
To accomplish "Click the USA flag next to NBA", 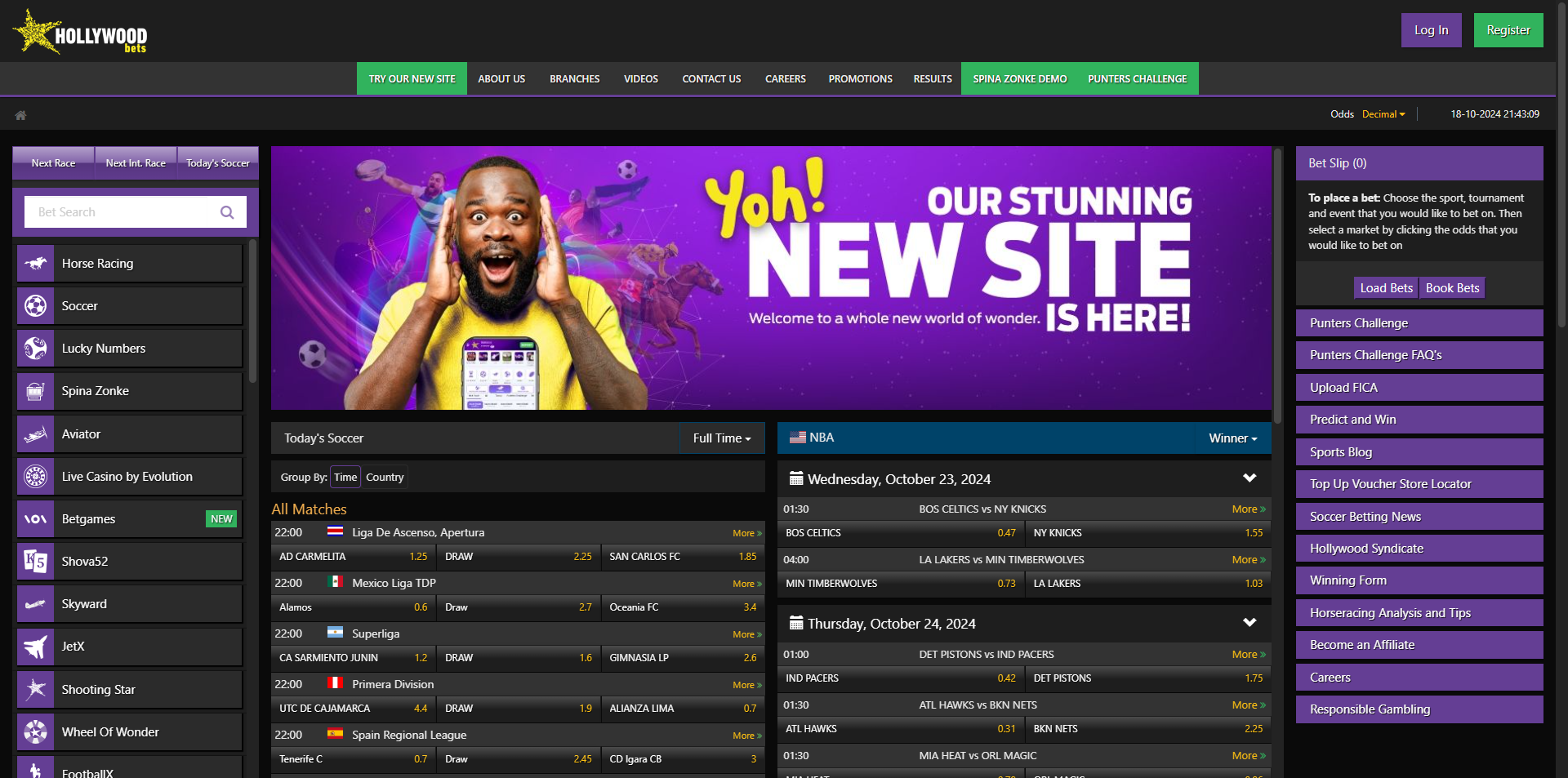I will point(798,438).
